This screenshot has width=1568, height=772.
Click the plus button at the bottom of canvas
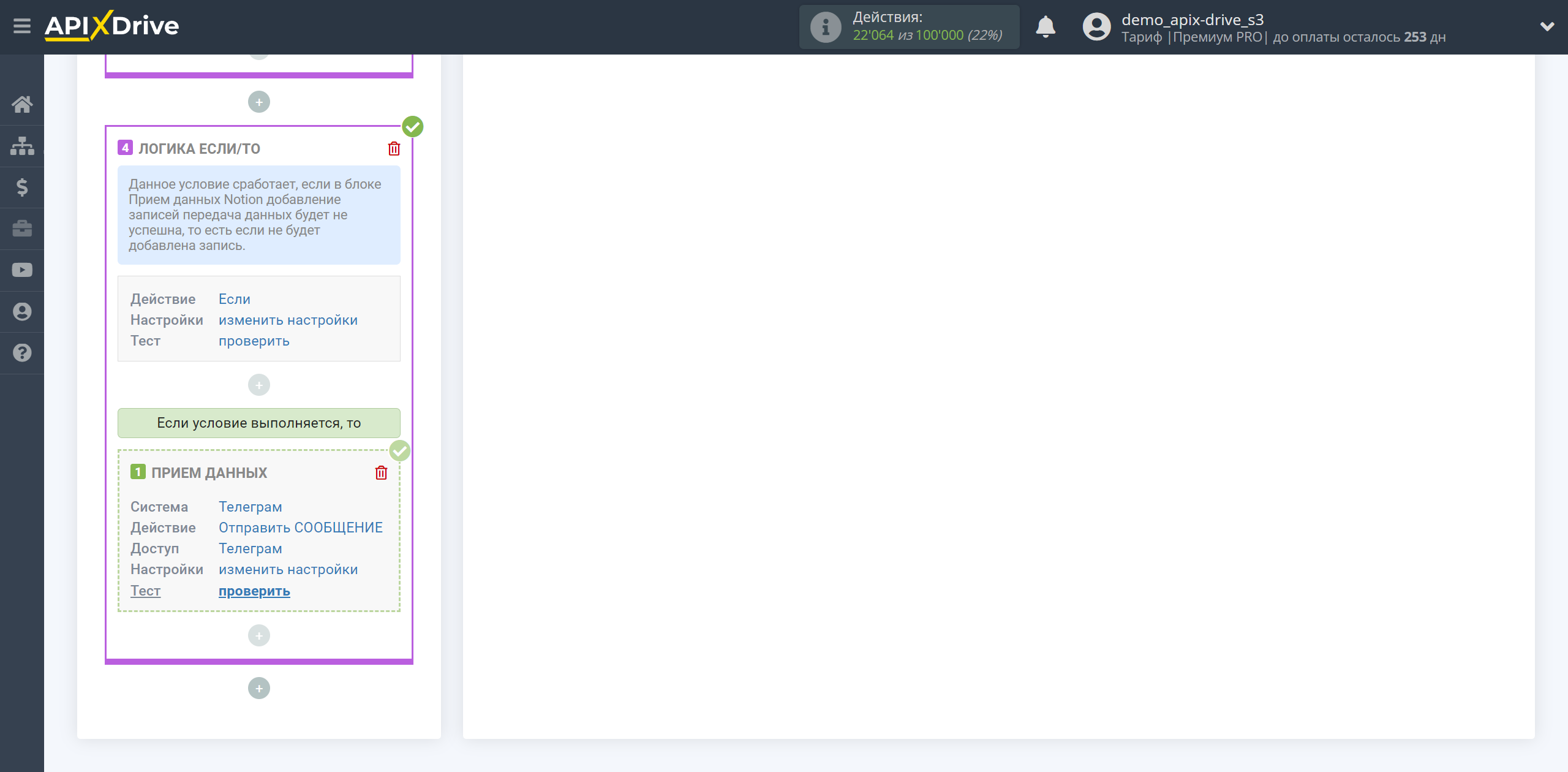pyautogui.click(x=259, y=686)
